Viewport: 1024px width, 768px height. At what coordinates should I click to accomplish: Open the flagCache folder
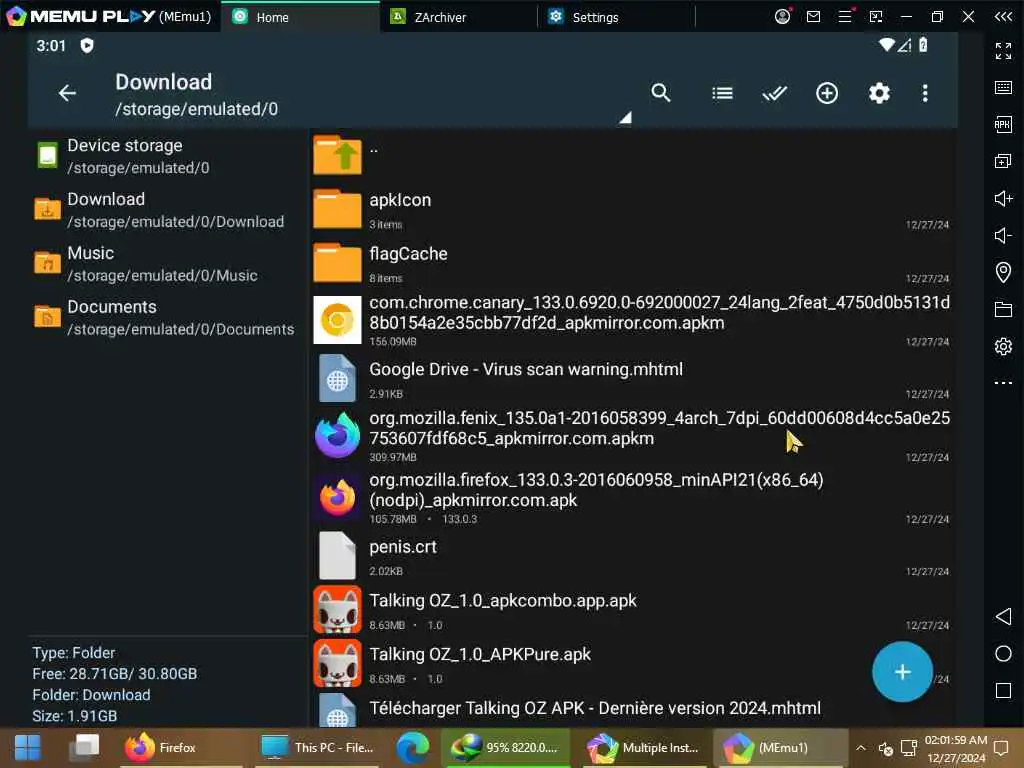[632, 263]
